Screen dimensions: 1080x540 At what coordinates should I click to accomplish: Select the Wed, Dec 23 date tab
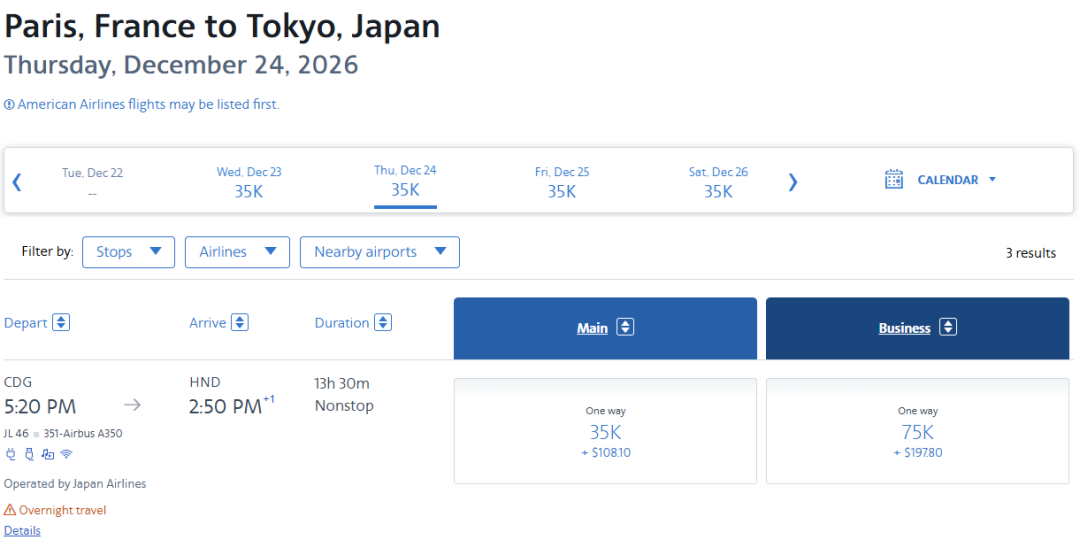249,182
